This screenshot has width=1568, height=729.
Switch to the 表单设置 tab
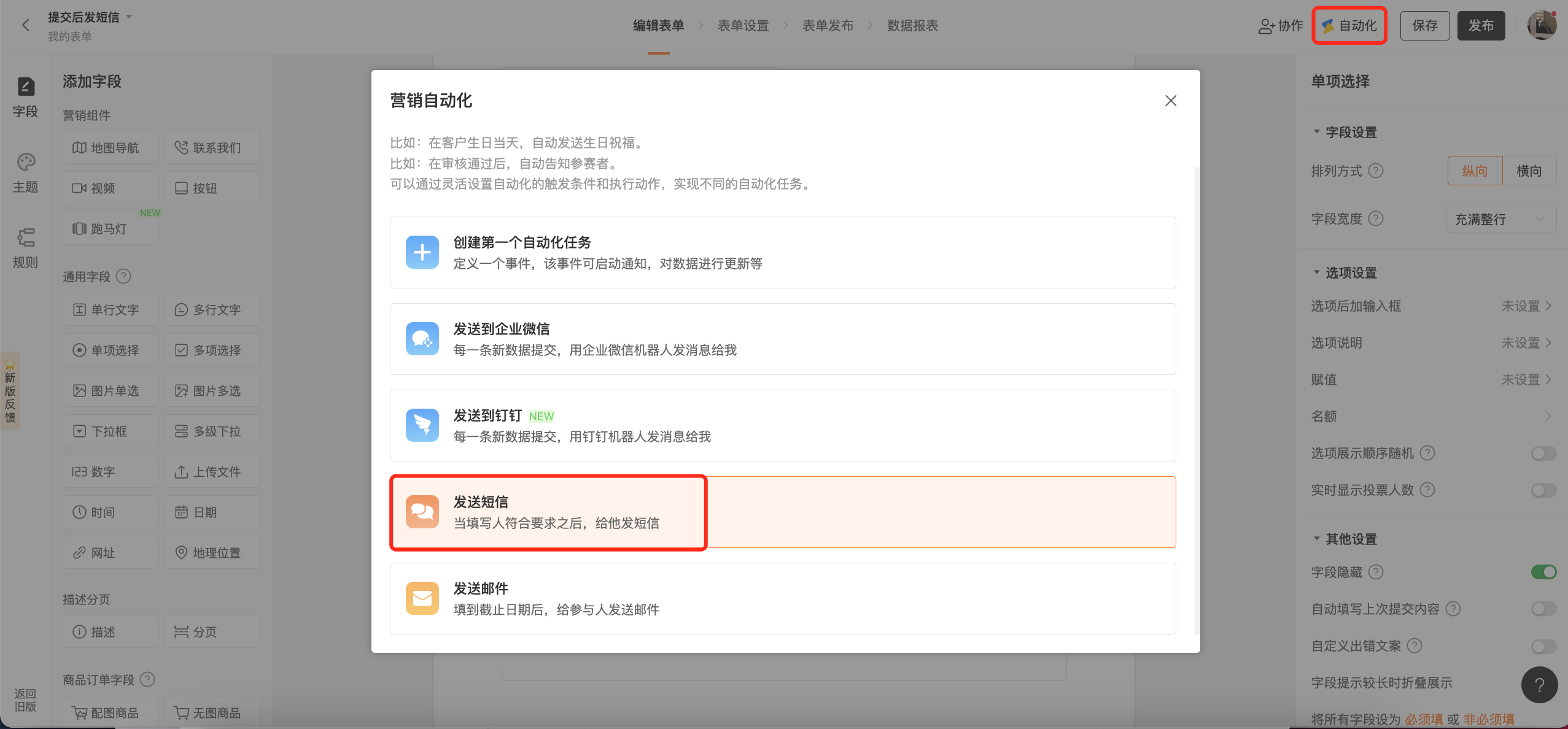click(x=743, y=26)
